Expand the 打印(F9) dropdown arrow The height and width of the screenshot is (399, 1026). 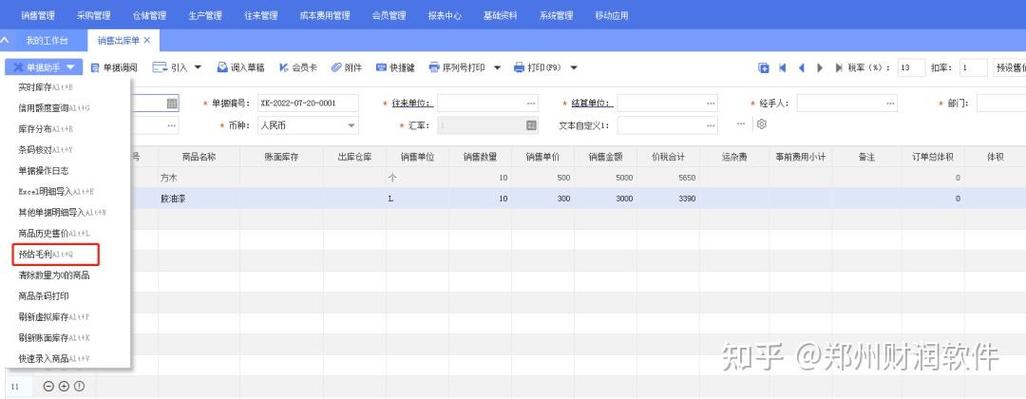(574, 67)
